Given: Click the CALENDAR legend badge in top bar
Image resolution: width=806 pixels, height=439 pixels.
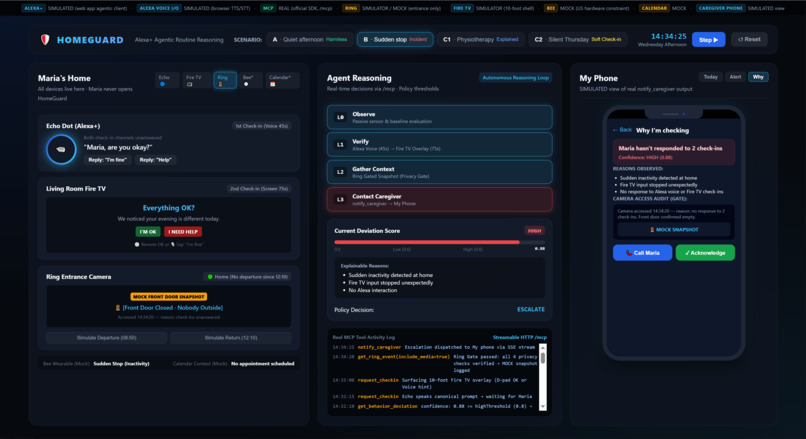Looking at the screenshot, I should point(654,8).
